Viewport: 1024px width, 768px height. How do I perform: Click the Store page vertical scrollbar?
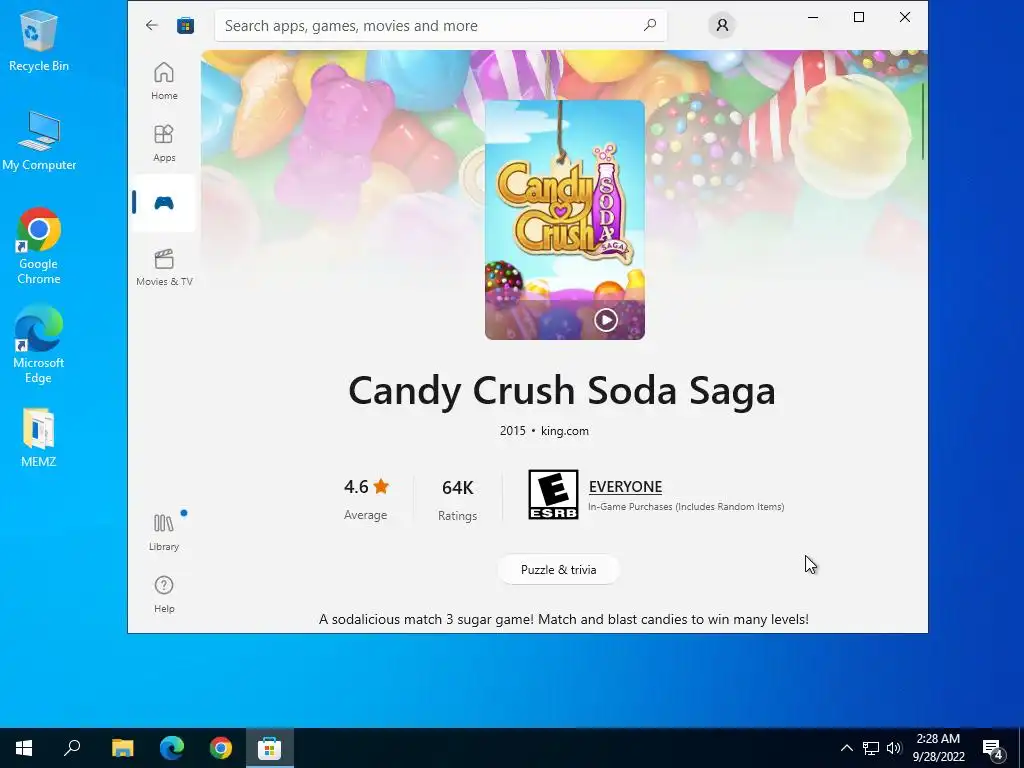pyautogui.click(x=923, y=121)
